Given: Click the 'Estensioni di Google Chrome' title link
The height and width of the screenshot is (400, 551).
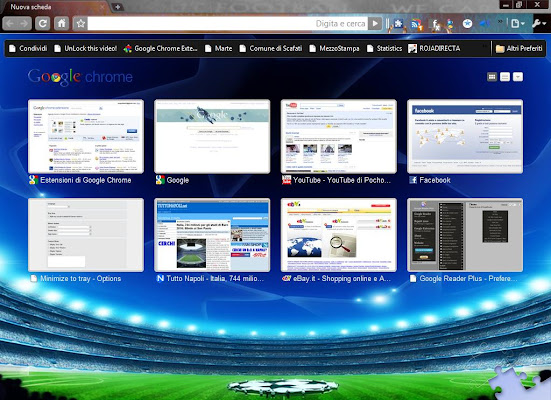Looking at the screenshot, I should [x=86, y=180].
